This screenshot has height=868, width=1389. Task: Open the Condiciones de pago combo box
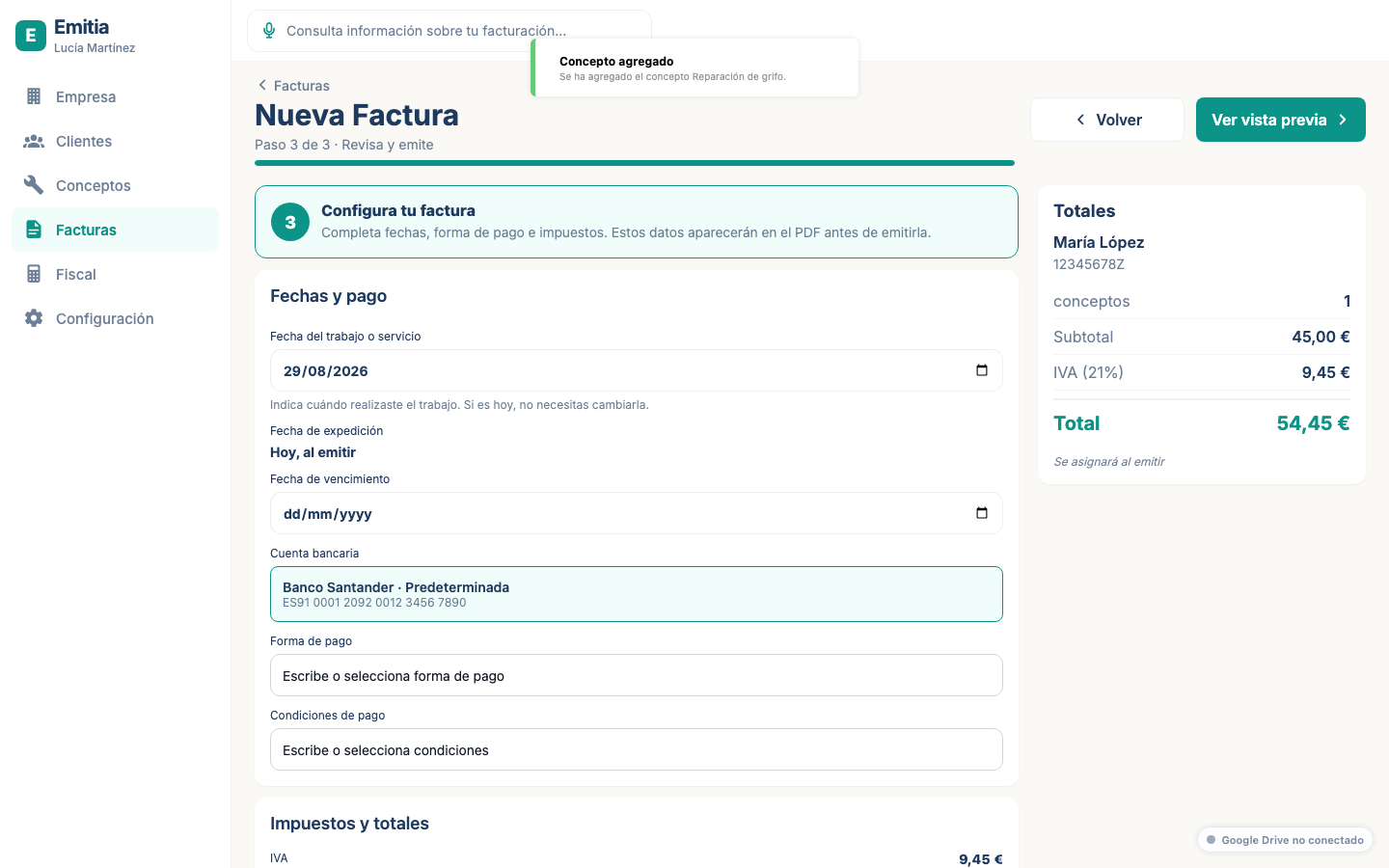point(637,749)
